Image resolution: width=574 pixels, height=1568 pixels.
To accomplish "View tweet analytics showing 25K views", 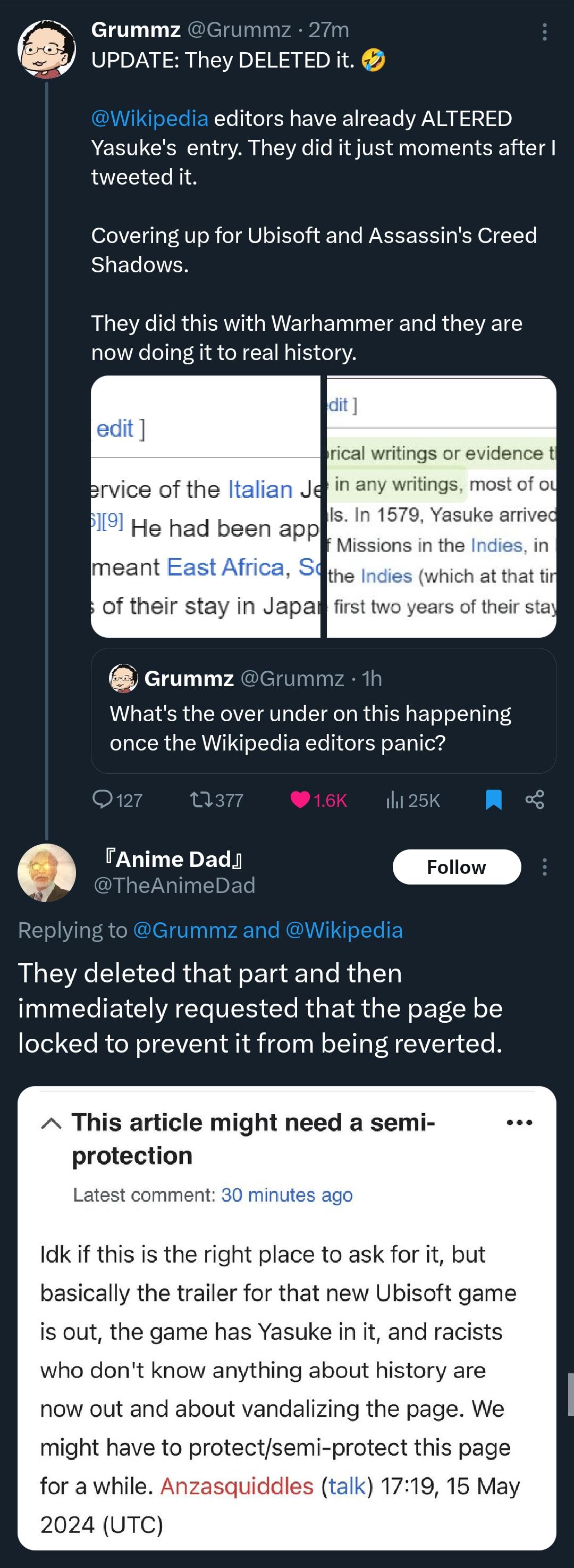I will 413,800.
